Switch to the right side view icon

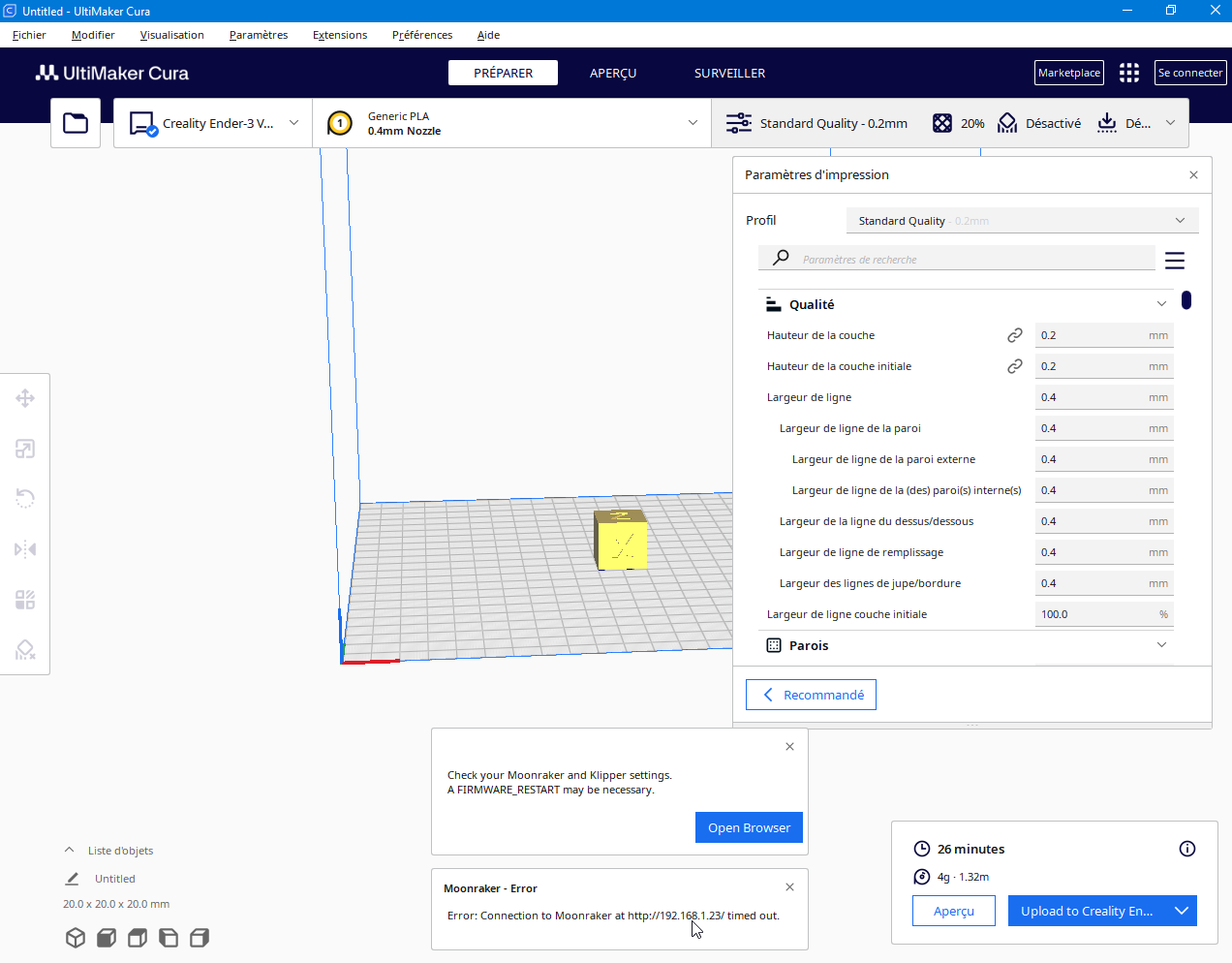click(x=200, y=938)
